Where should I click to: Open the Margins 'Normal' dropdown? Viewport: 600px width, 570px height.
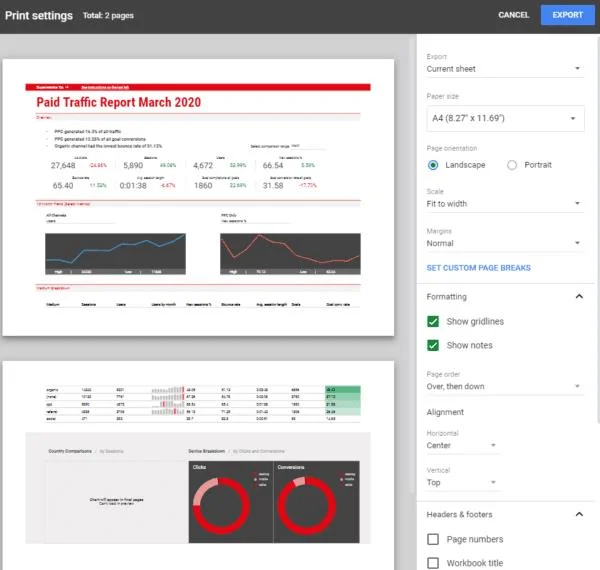504,243
